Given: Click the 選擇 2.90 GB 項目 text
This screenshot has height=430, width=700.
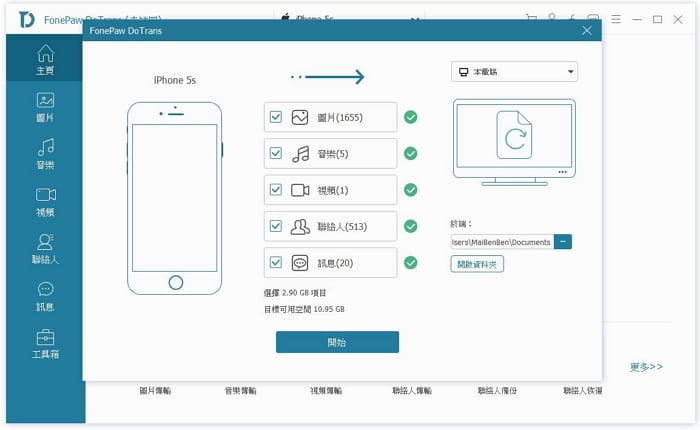Looking at the screenshot, I should click(x=295, y=293).
